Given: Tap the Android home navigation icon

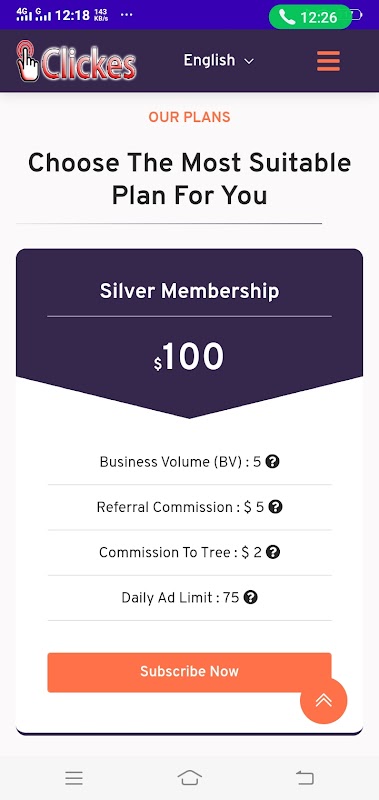Looking at the screenshot, I should (190, 778).
